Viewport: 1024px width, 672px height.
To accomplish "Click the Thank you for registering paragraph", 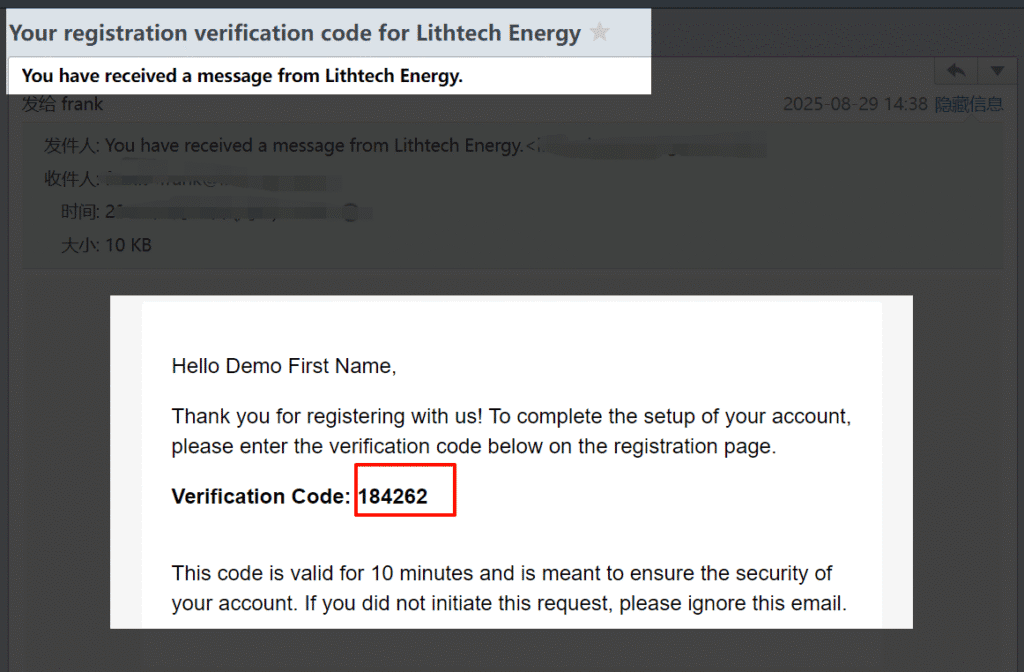I will coord(511,416).
